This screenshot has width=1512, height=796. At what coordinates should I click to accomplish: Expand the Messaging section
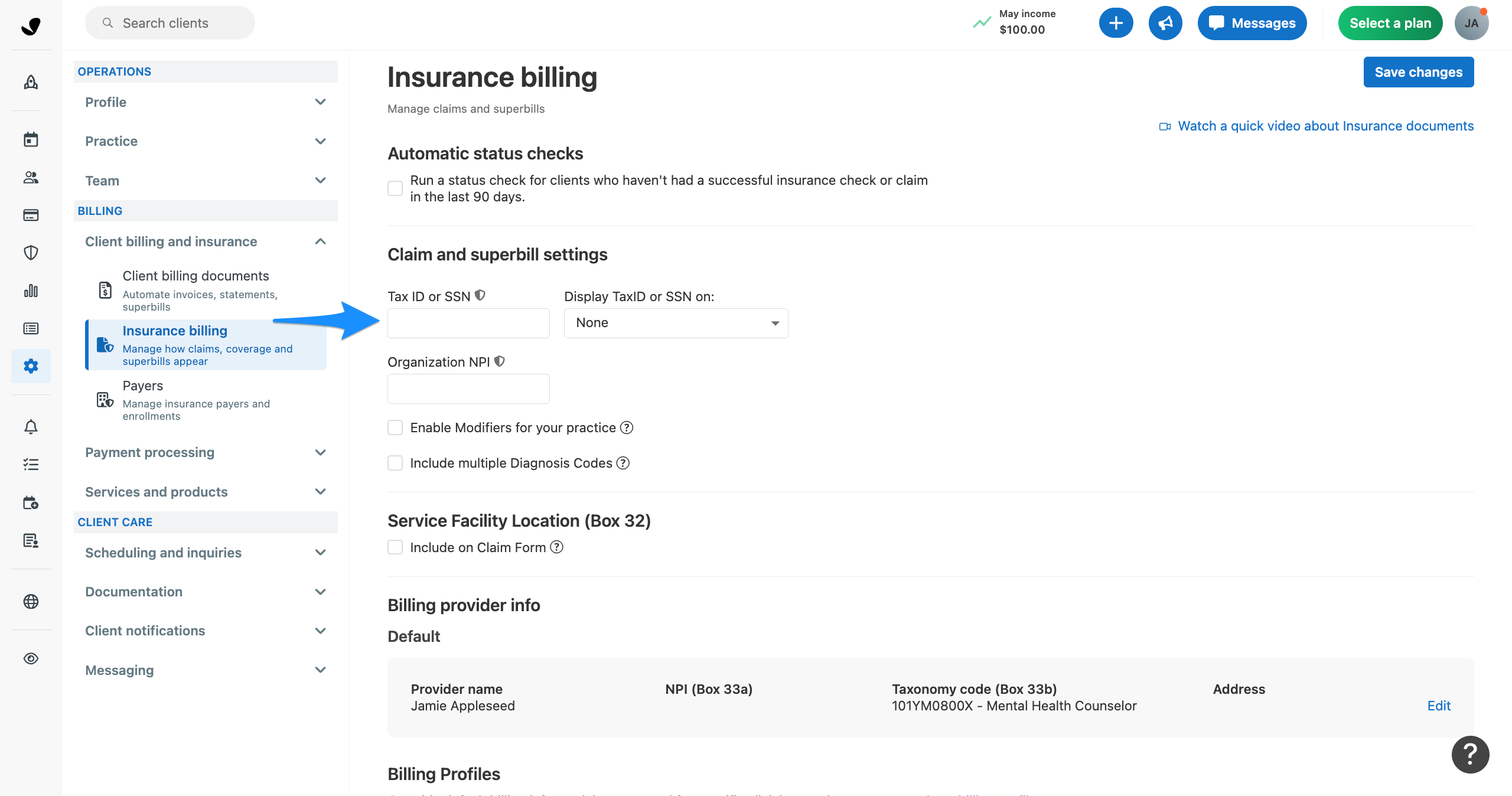(206, 670)
